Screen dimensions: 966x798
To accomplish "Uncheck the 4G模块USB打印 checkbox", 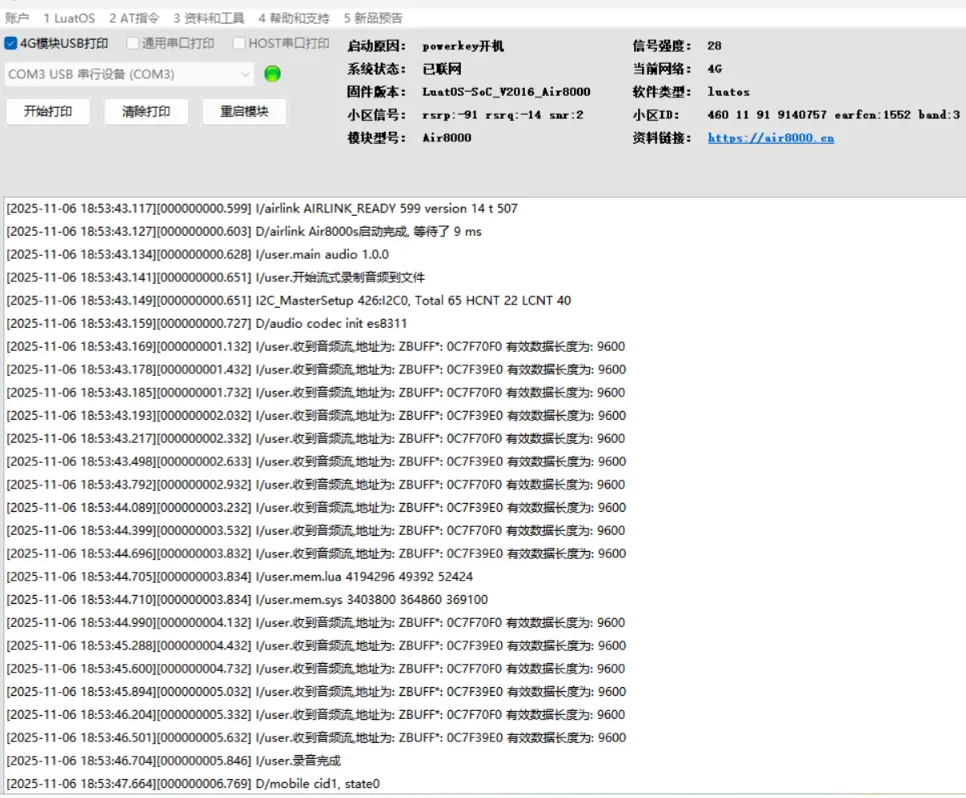I will coord(10,44).
